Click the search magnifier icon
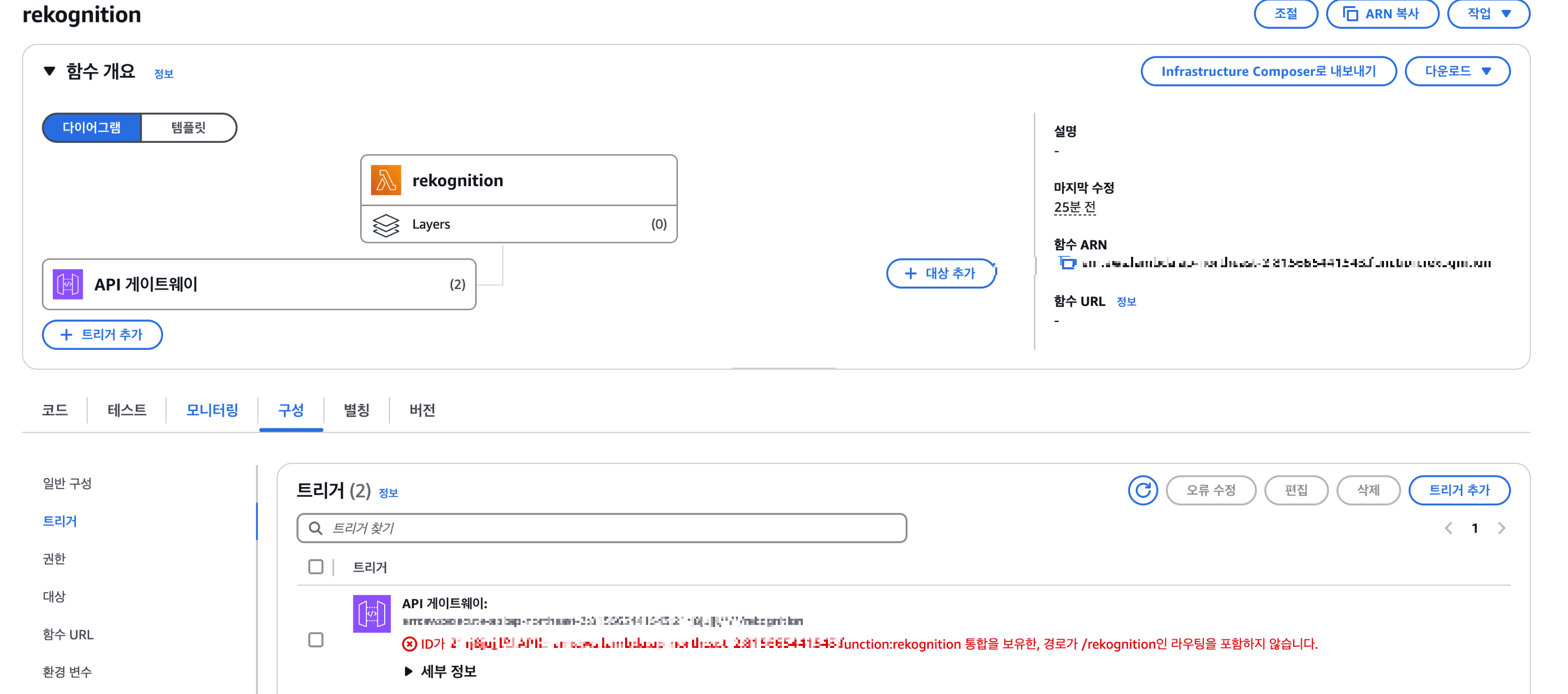This screenshot has height=694, width=1568. pyautogui.click(x=315, y=528)
